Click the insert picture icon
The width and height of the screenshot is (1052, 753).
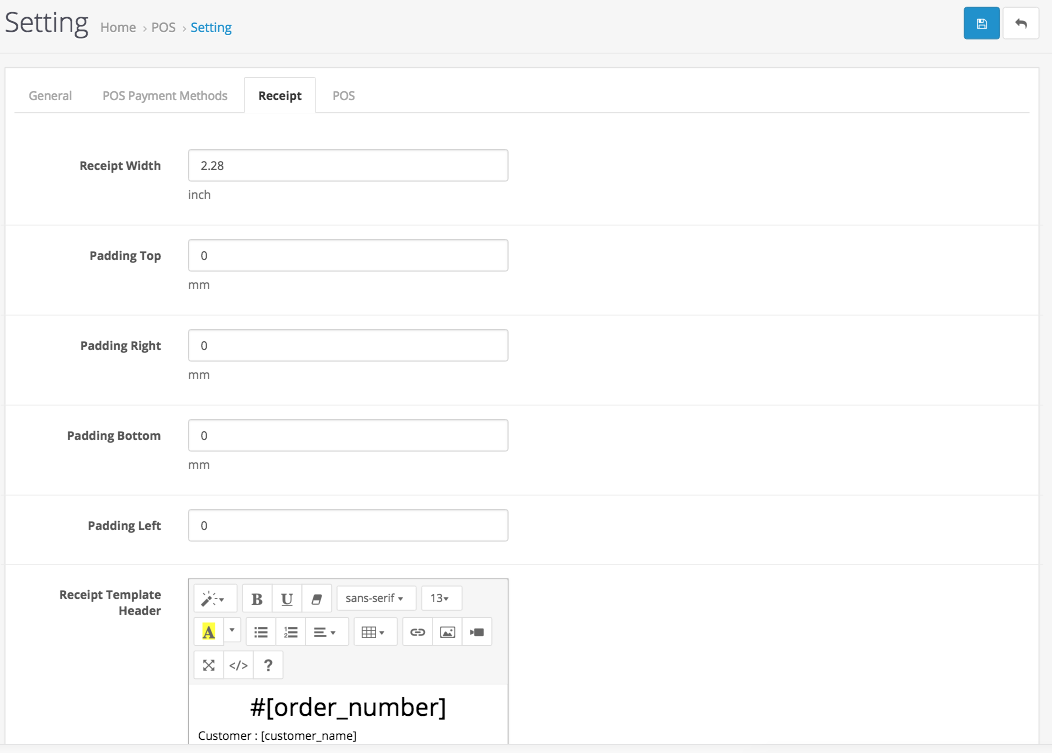[447, 632]
